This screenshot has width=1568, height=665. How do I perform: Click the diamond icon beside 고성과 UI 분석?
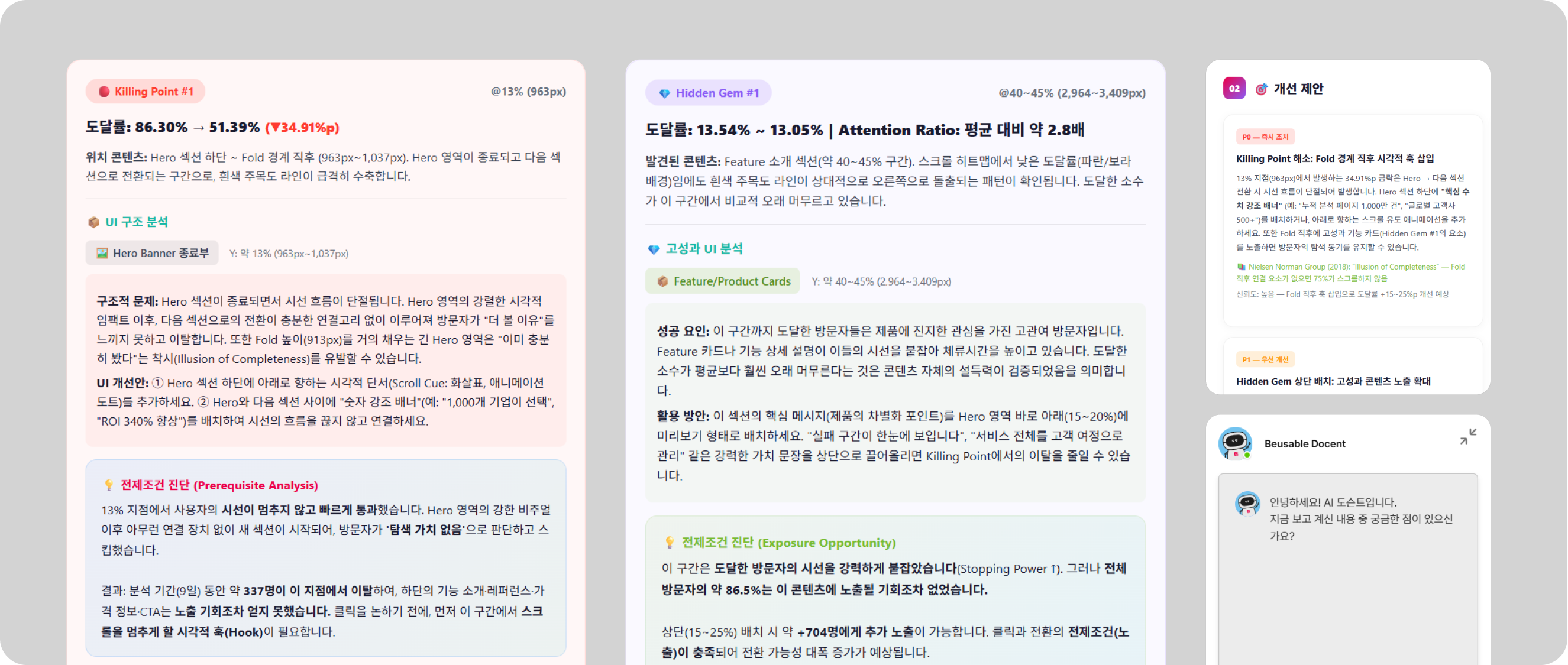653,249
